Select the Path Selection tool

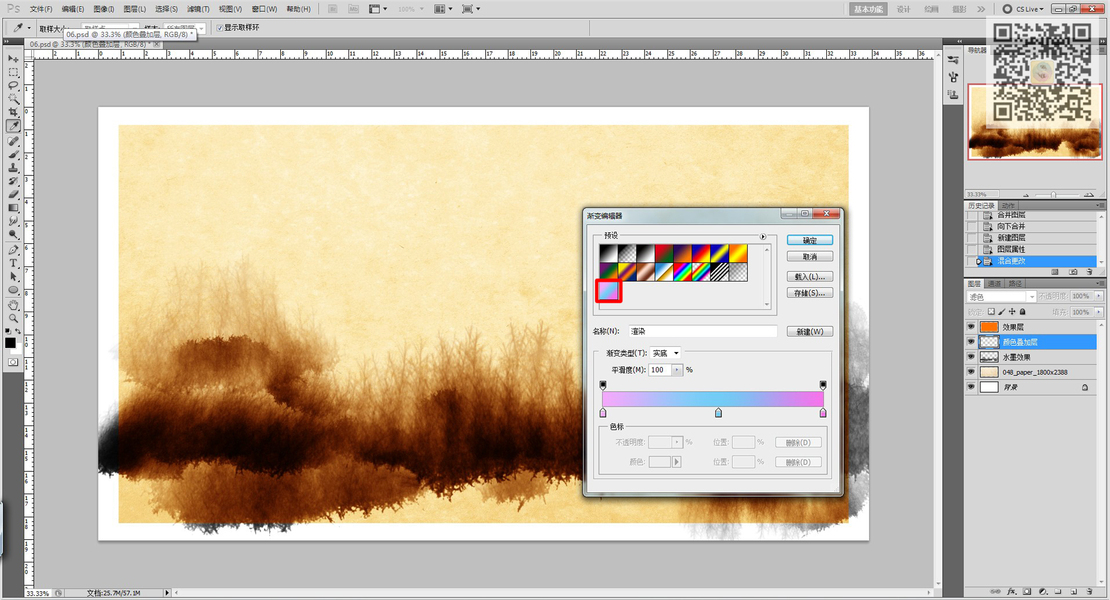(13, 277)
